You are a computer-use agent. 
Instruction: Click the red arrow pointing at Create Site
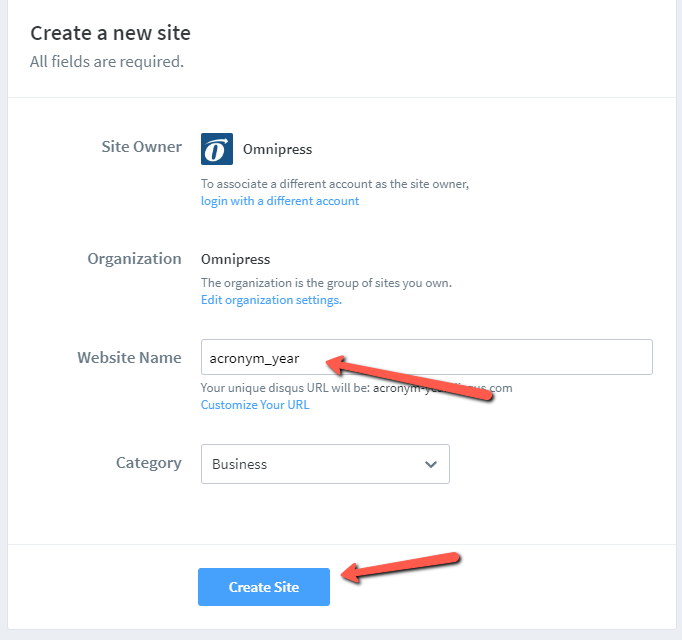click(x=400, y=565)
